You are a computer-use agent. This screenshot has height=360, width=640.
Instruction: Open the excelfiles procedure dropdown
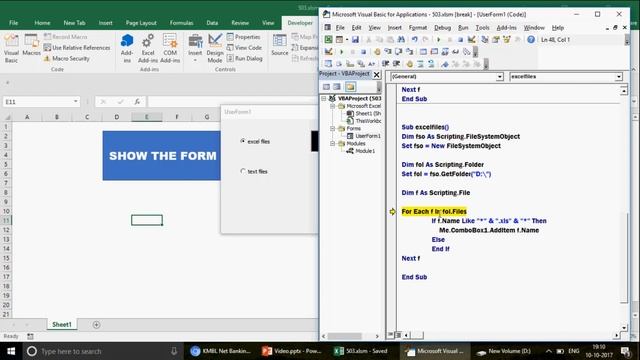tap(619, 77)
